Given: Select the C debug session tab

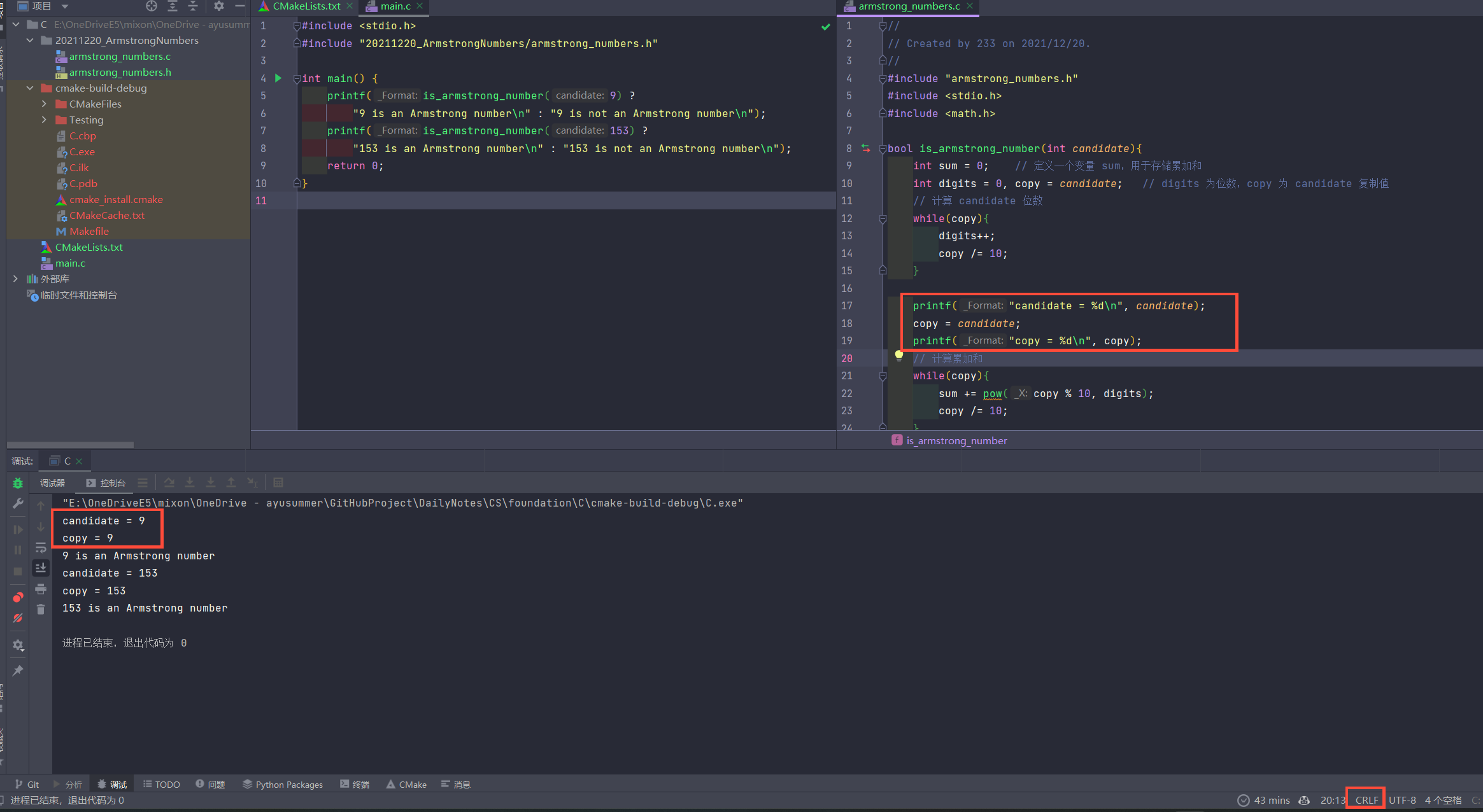Looking at the screenshot, I should 66,461.
